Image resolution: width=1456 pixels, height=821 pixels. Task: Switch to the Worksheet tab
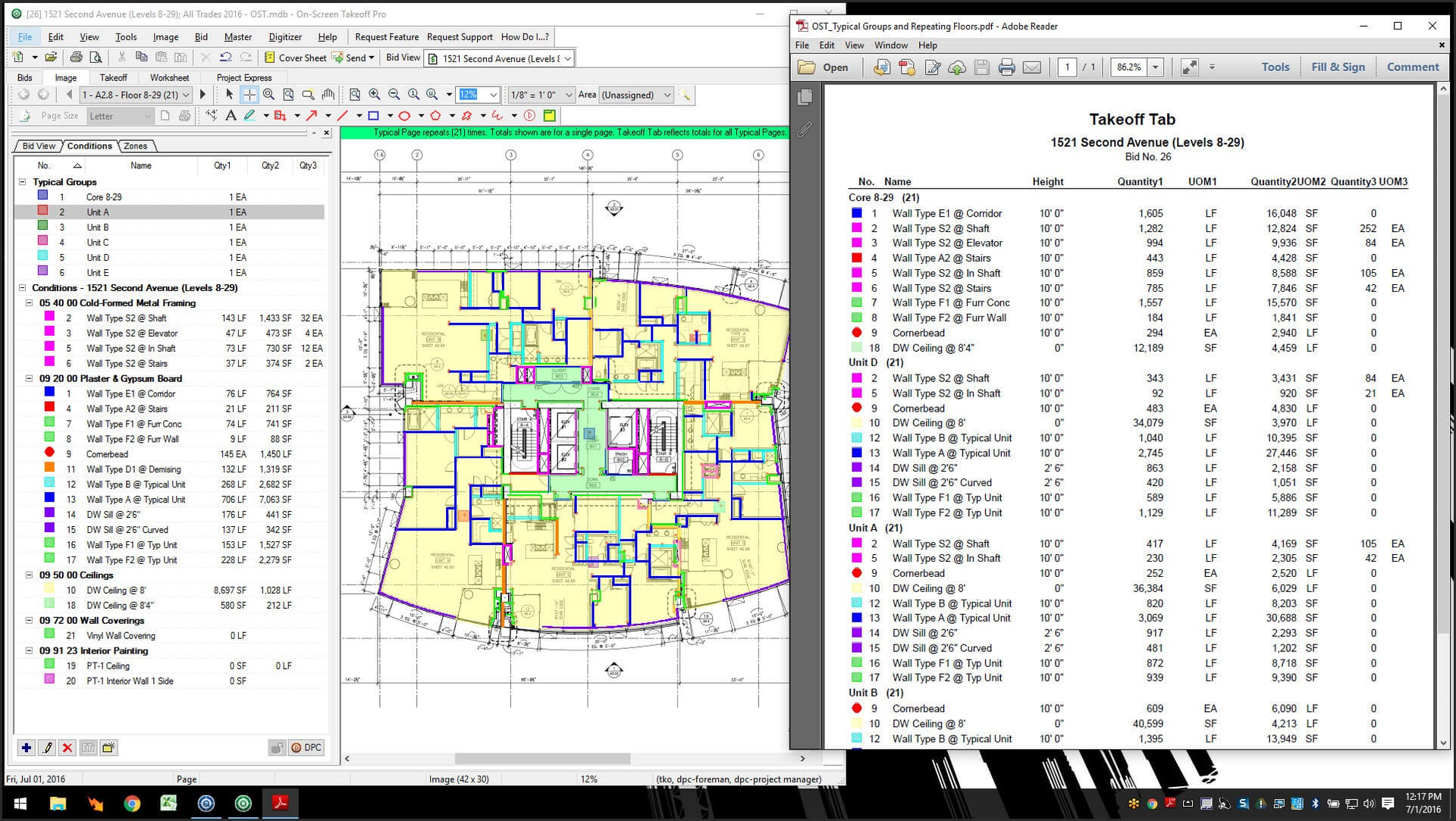tap(169, 77)
